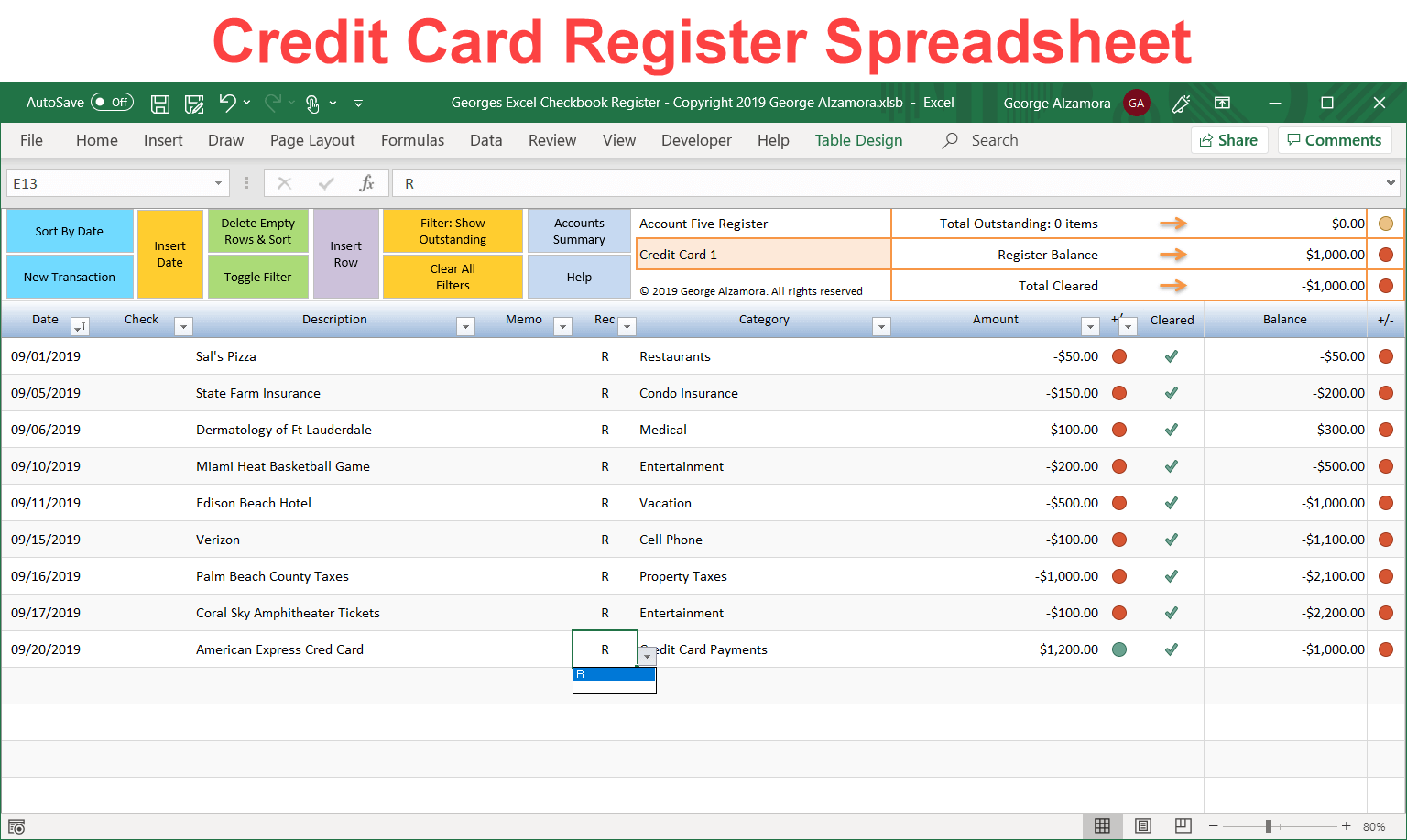Click the Undo arrow icon
The height and width of the screenshot is (840, 1407).
click(227, 104)
